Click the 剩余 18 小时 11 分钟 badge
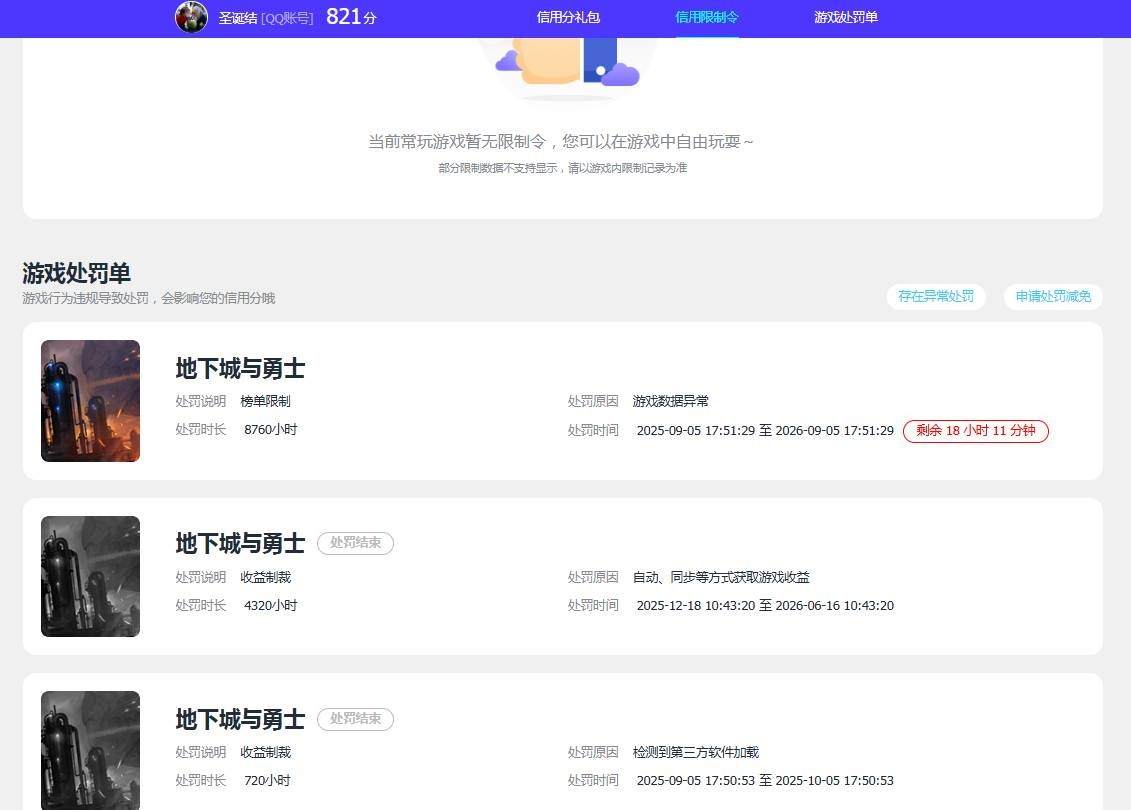This screenshot has width=1131, height=810. (976, 431)
